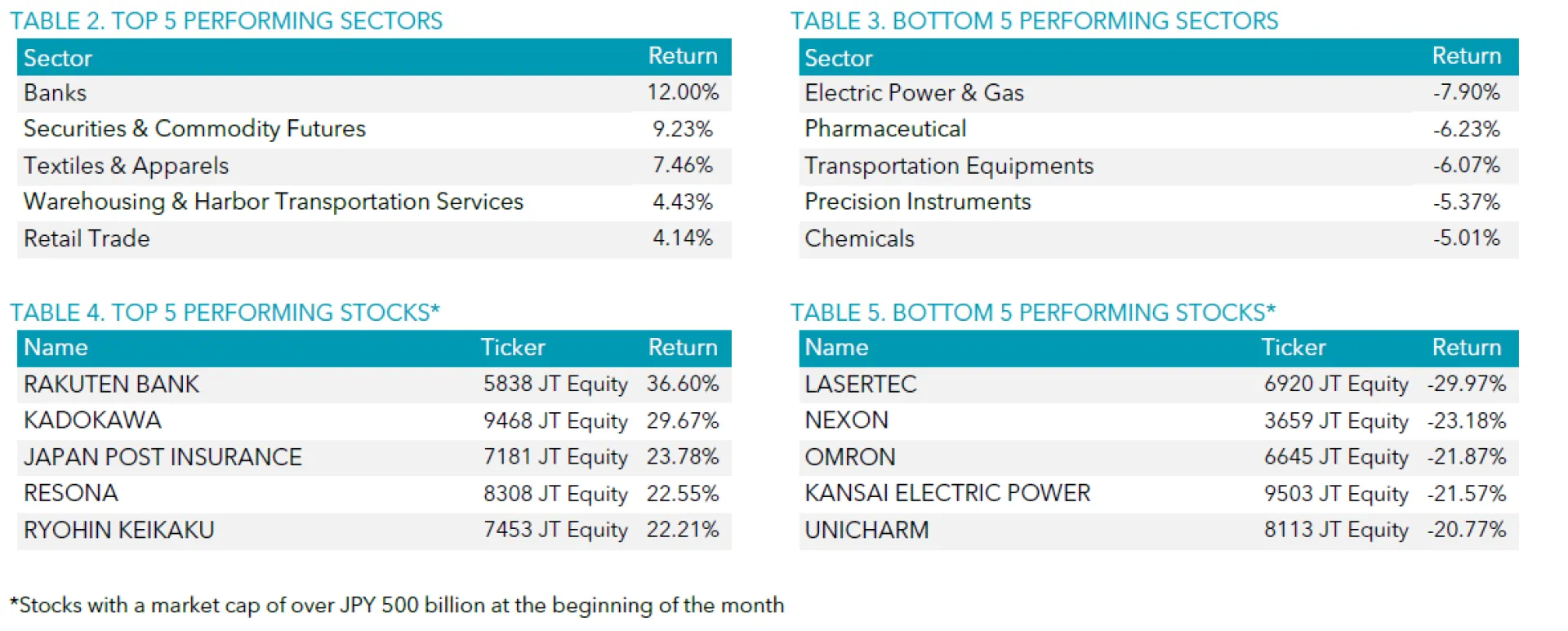1568x631 pixels.
Task: Select the Textiles & Apparels return value 7.46%
Action: coord(682,166)
